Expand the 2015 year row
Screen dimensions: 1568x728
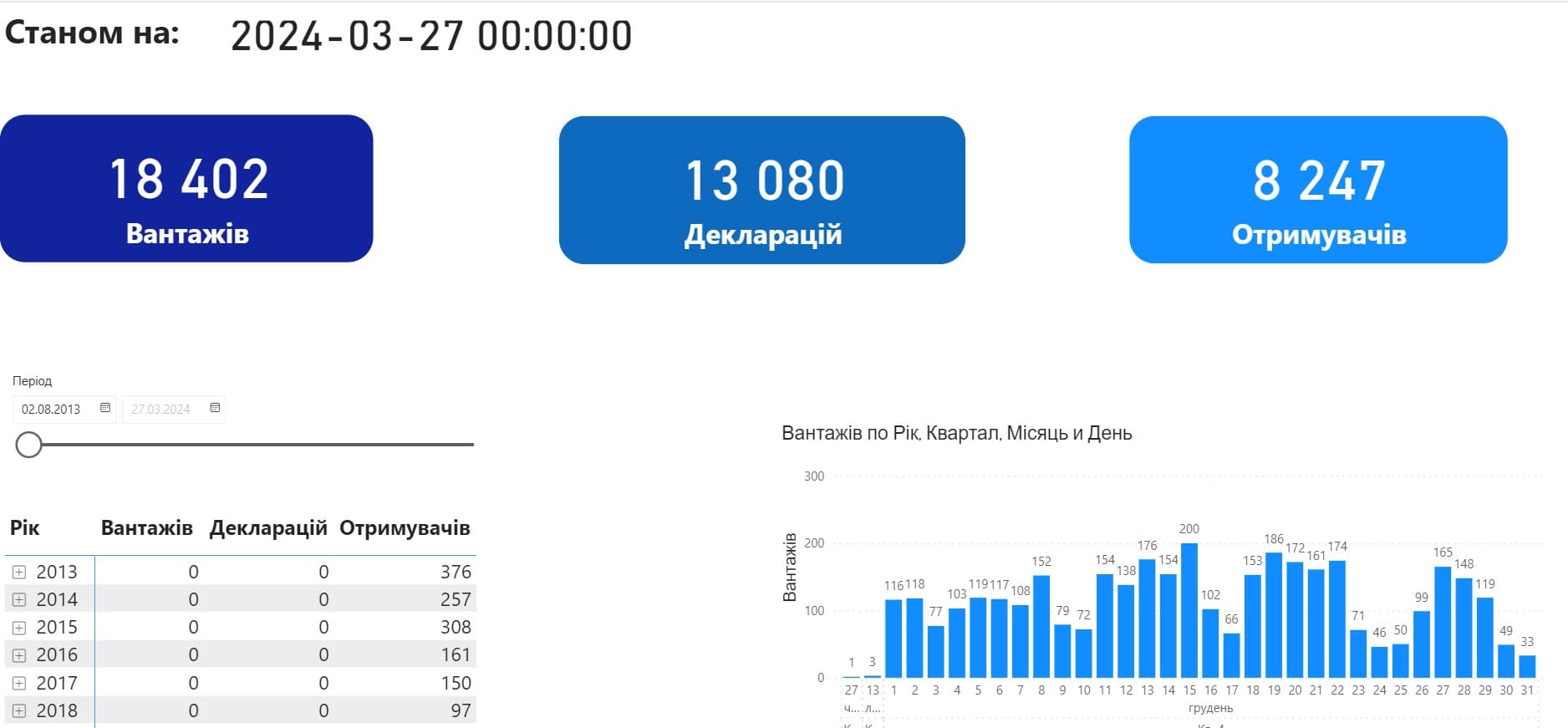point(19,628)
